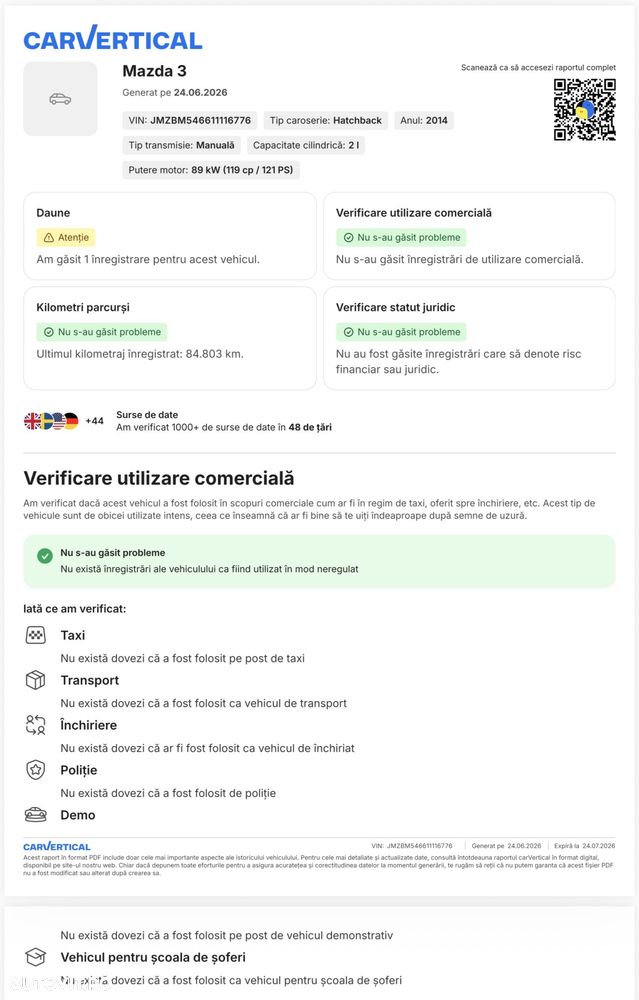
Task: Click the green checkmark in the results banner
Action: click(45, 555)
